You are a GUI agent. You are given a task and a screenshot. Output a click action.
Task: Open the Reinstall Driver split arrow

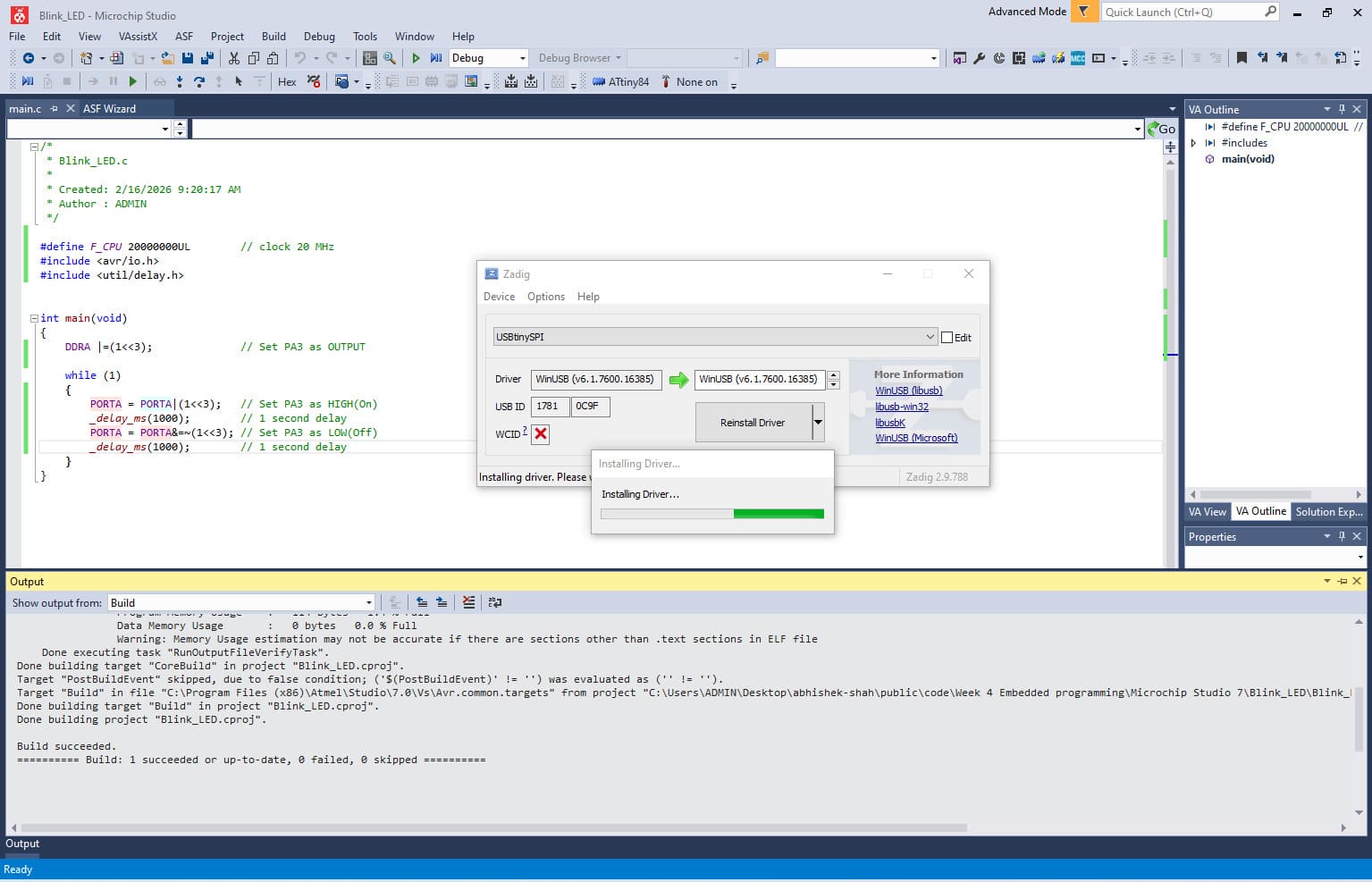818,423
